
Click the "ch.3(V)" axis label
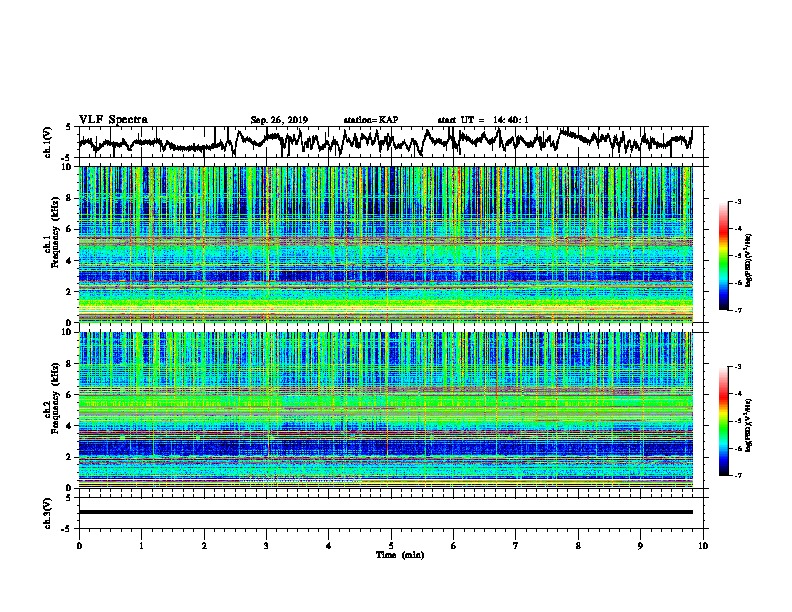pos(48,513)
